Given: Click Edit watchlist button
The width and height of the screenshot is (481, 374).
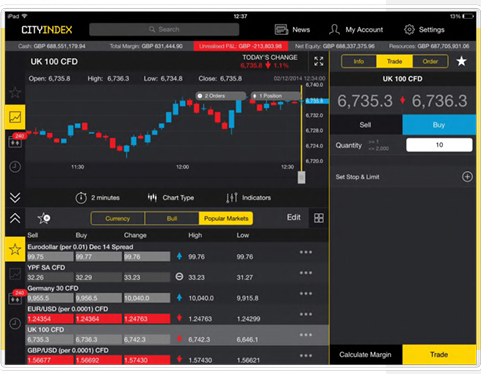Looking at the screenshot, I should point(294,217).
